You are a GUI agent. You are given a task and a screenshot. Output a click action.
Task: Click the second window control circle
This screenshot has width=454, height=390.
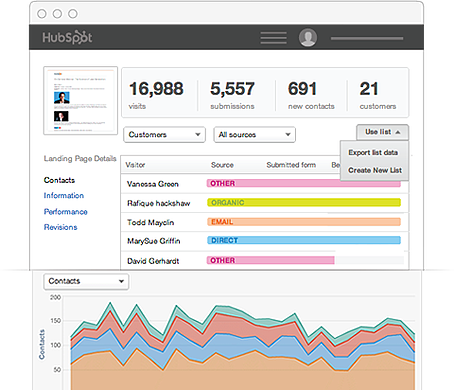tap(57, 14)
